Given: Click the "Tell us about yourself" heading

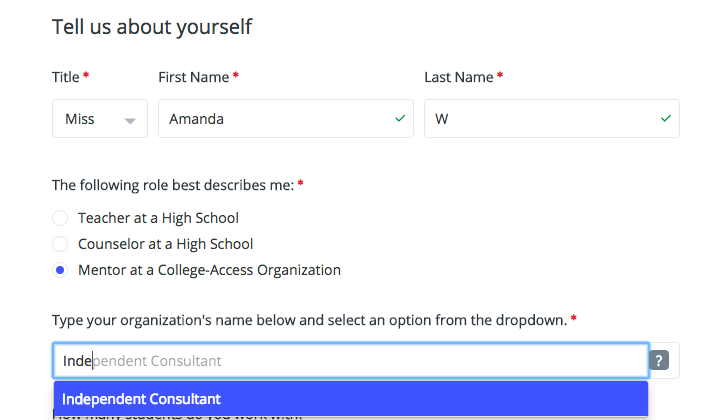Looking at the screenshot, I should tap(152, 27).
